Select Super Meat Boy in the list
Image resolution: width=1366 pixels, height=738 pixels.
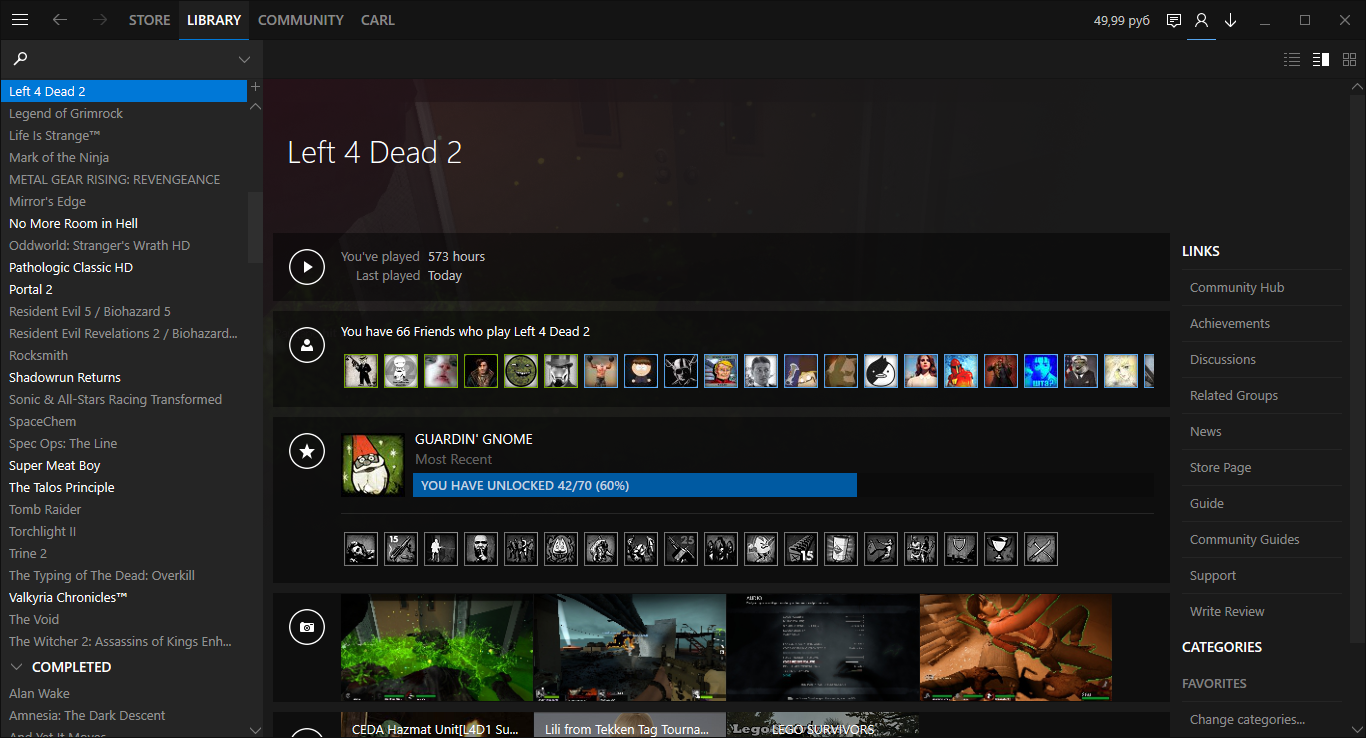124,466
